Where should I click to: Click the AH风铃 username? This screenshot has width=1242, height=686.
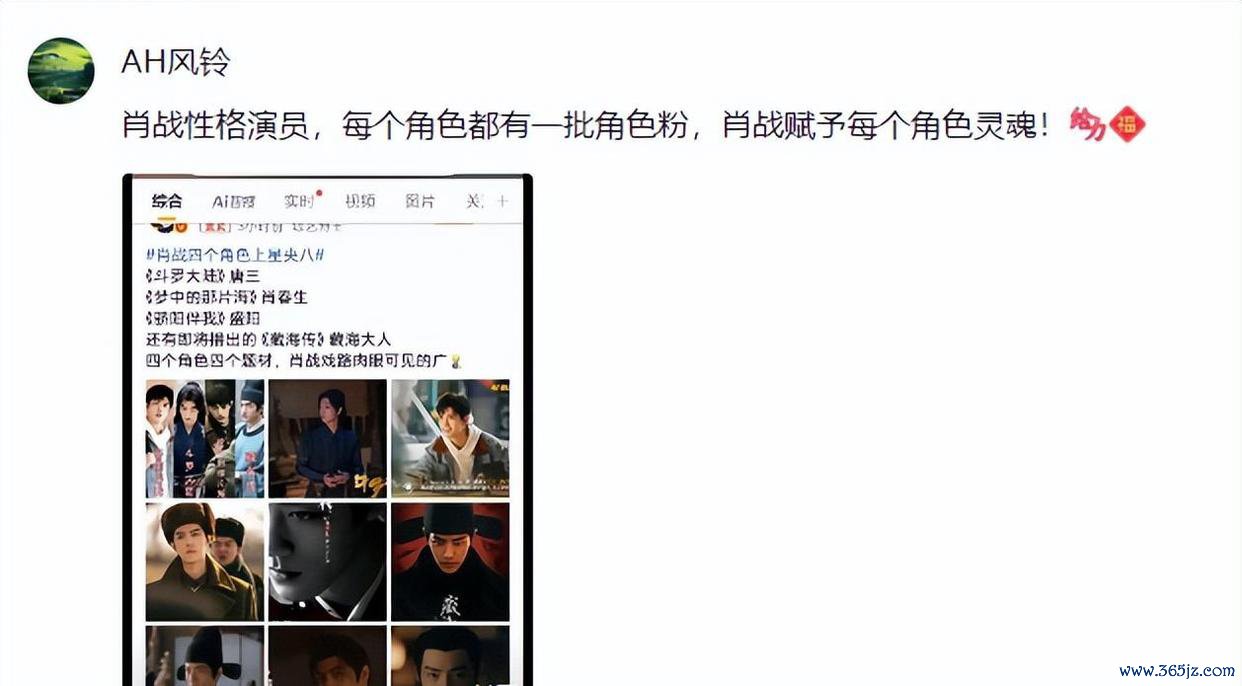[176, 62]
